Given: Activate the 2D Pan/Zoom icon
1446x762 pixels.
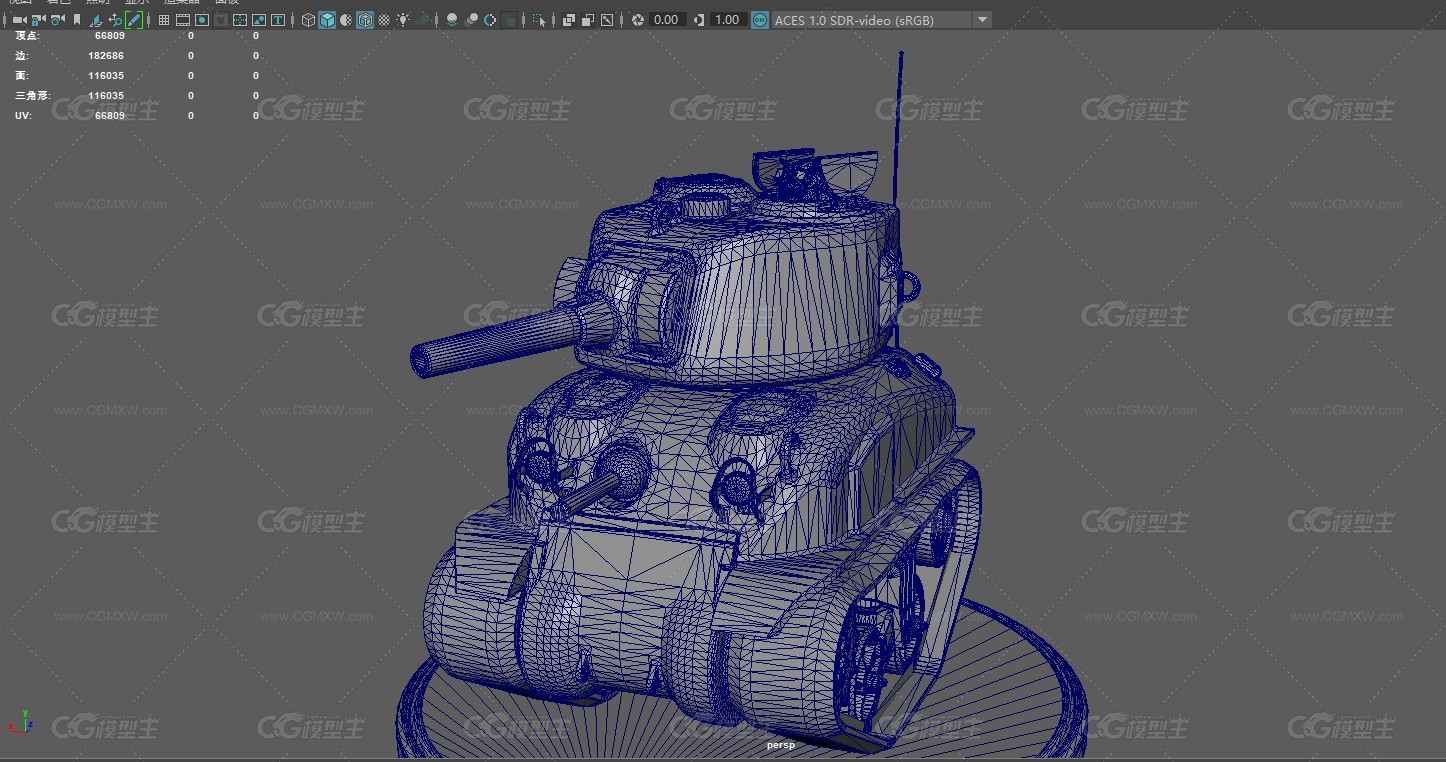Looking at the screenshot, I should [x=114, y=20].
